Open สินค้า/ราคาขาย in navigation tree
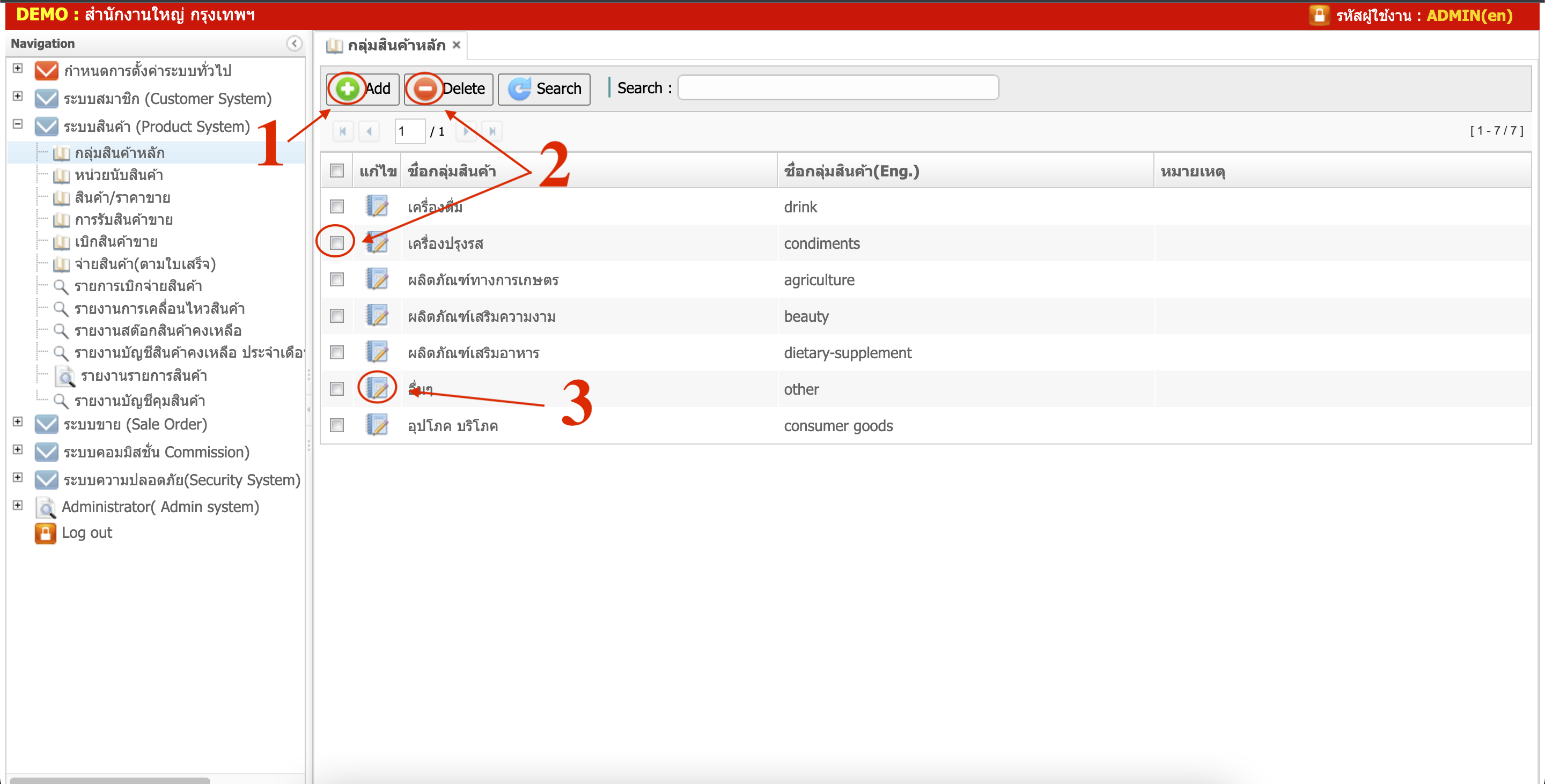This screenshot has width=1545, height=784. 122,197
